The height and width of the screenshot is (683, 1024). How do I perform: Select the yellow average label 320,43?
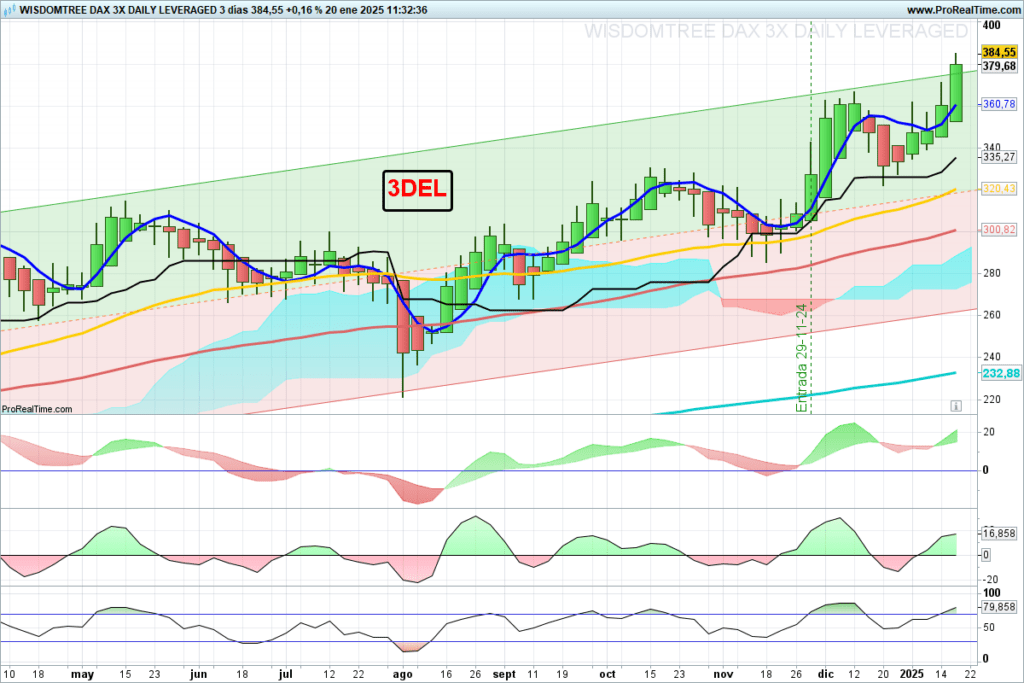click(999, 189)
